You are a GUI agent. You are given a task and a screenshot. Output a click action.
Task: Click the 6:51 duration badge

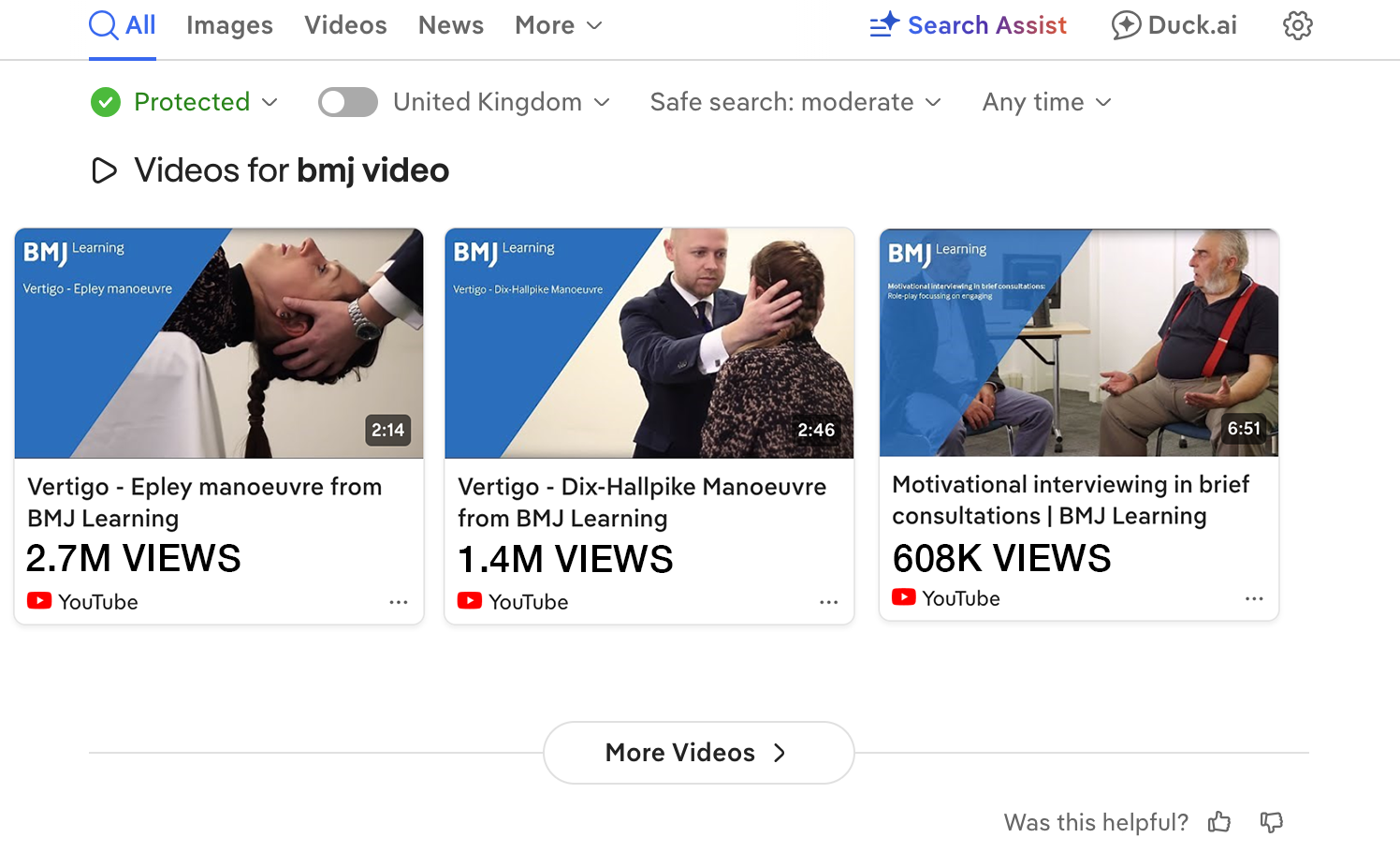point(1244,428)
